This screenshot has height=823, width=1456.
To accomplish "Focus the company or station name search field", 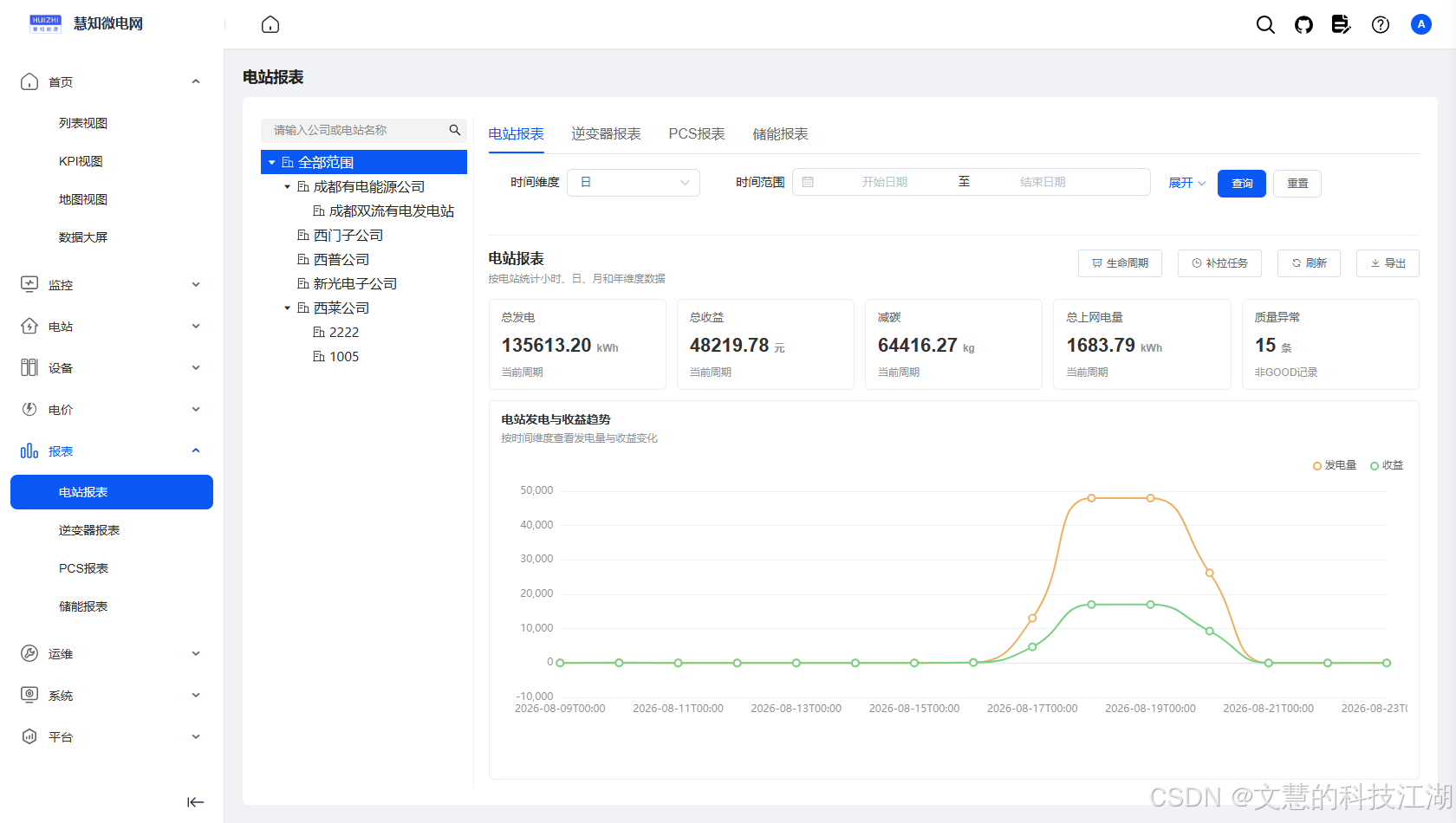I will point(355,130).
